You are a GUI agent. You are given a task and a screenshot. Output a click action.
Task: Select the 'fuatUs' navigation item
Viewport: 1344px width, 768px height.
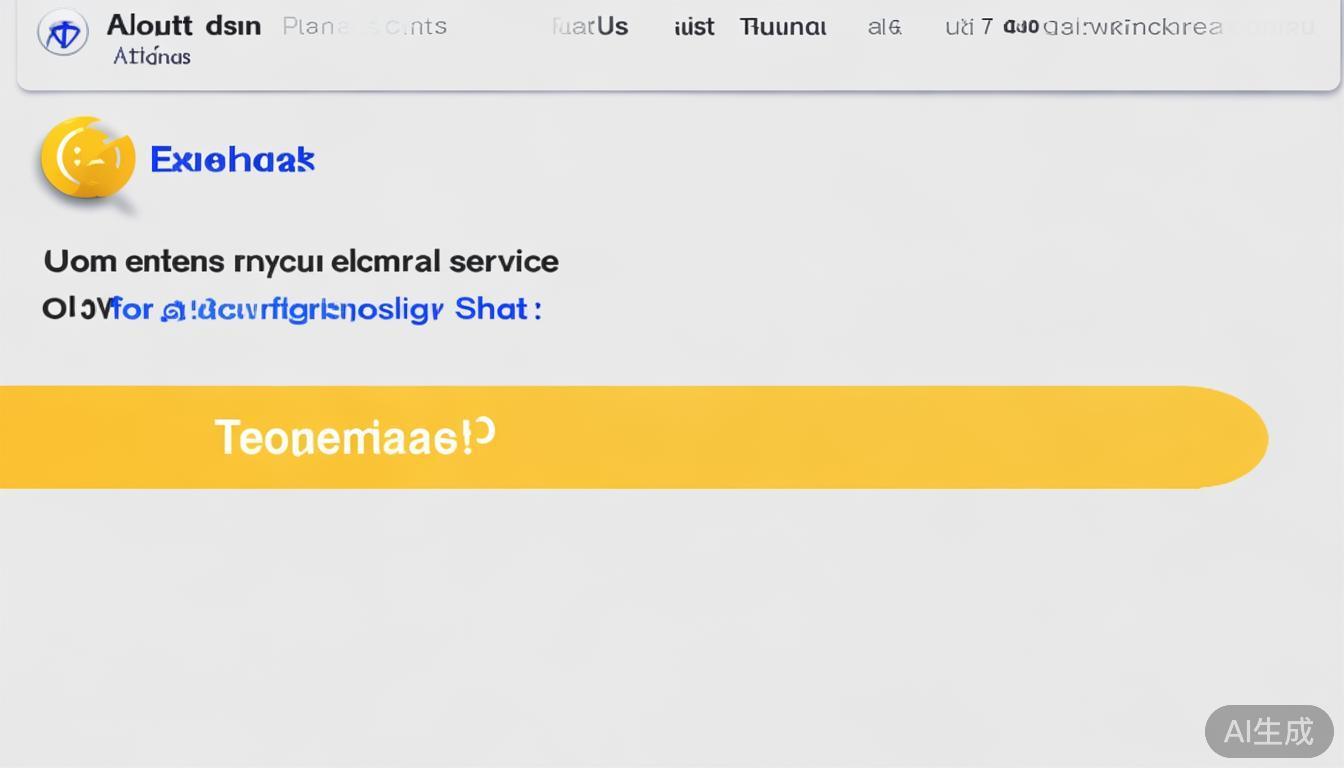coord(590,27)
